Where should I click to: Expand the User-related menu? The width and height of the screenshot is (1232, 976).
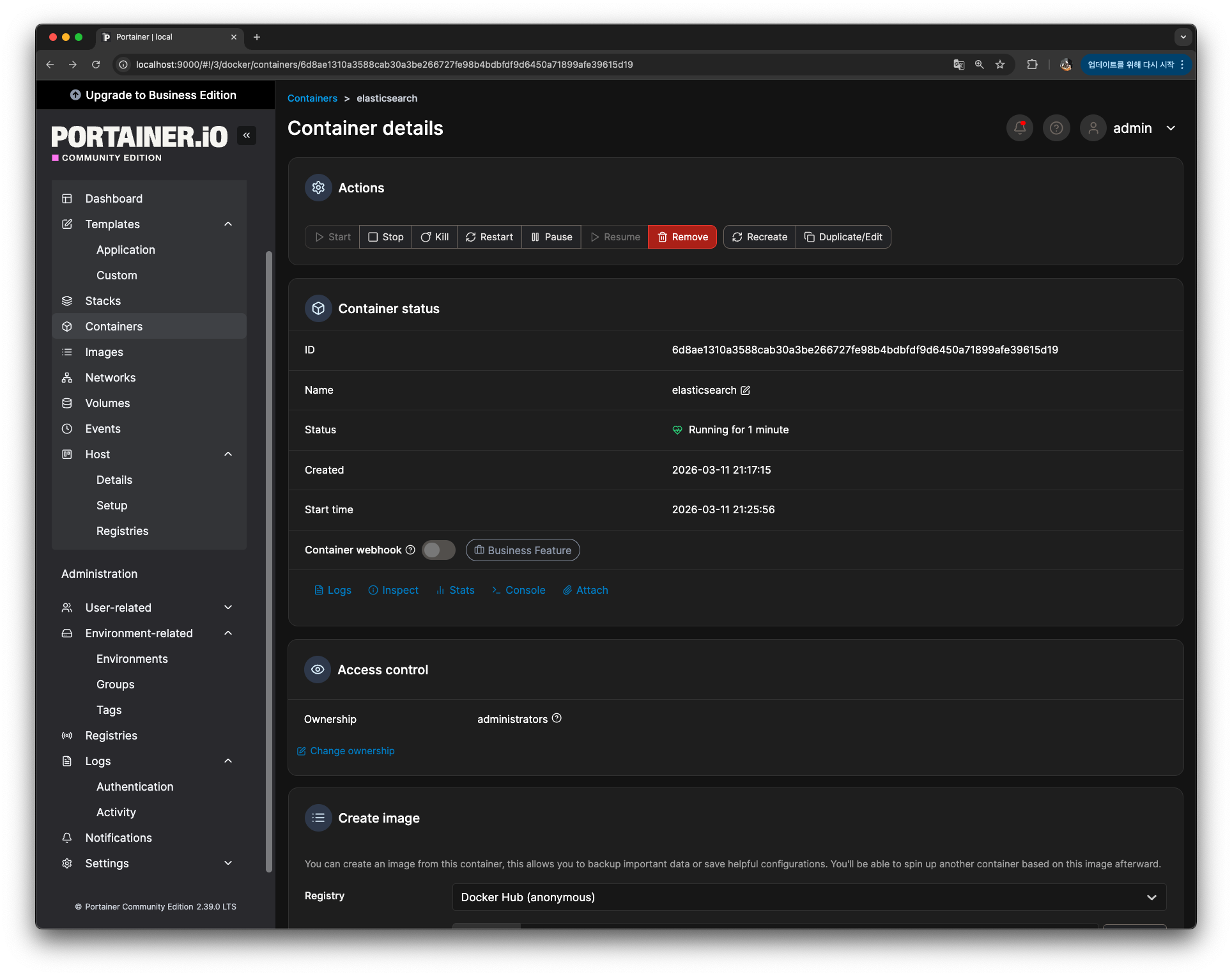pos(228,607)
